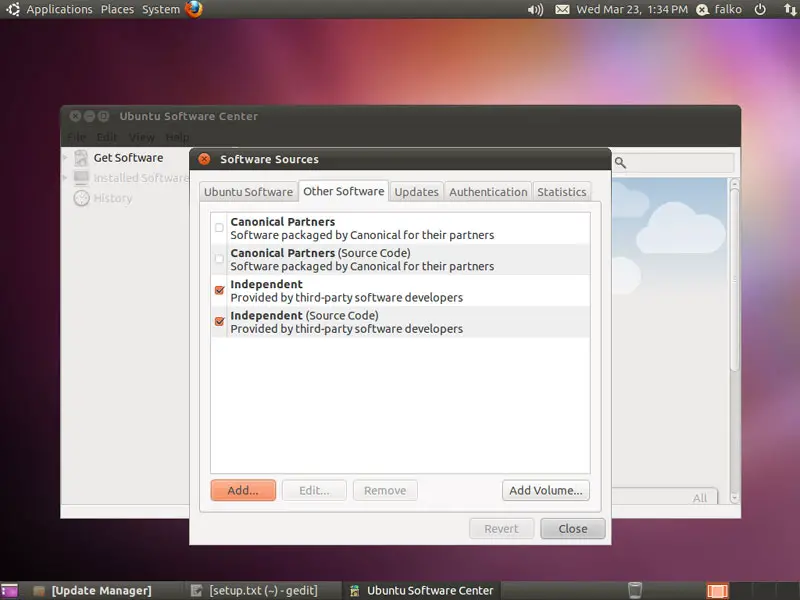The height and width of the screenshot is (600, 800).
Task: Select the Get Software label
Action: [128, 158]
